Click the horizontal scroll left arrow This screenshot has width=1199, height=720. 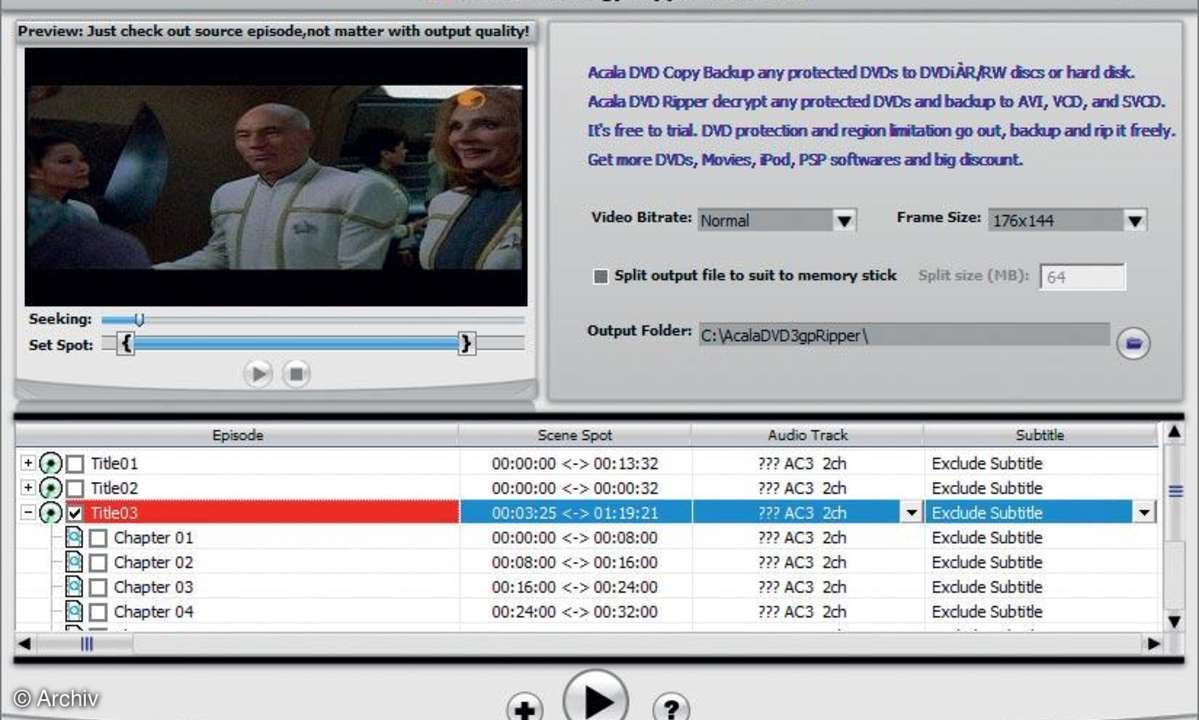(x=24, y=644)
